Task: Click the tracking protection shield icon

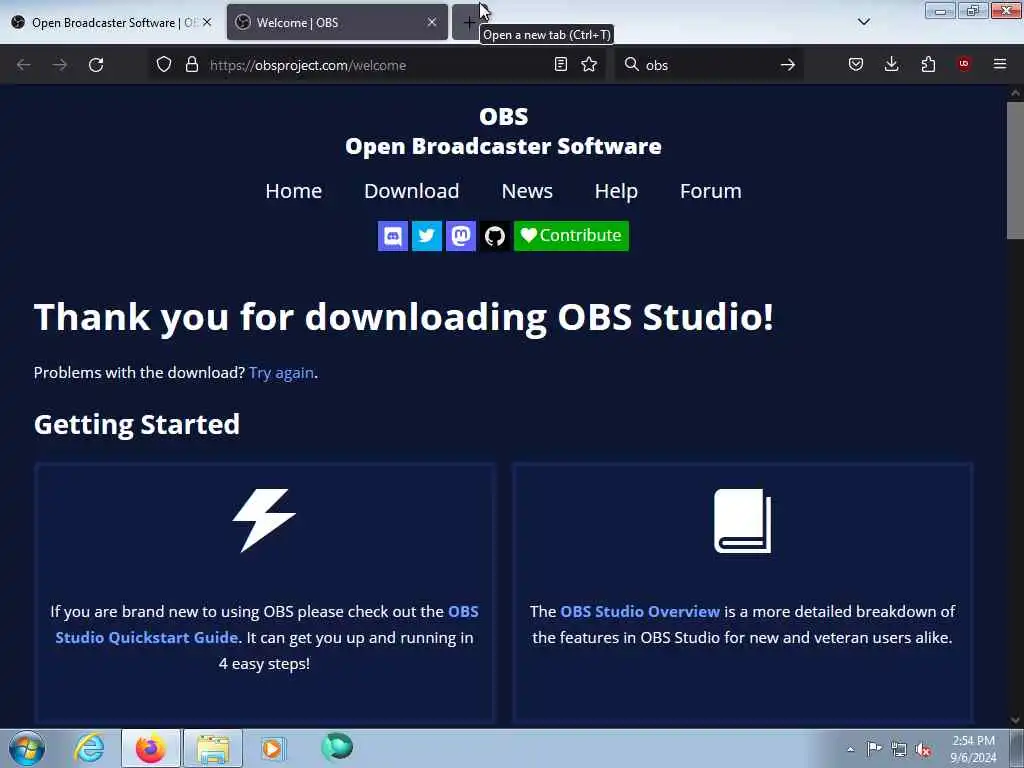Action: (164, 64)
